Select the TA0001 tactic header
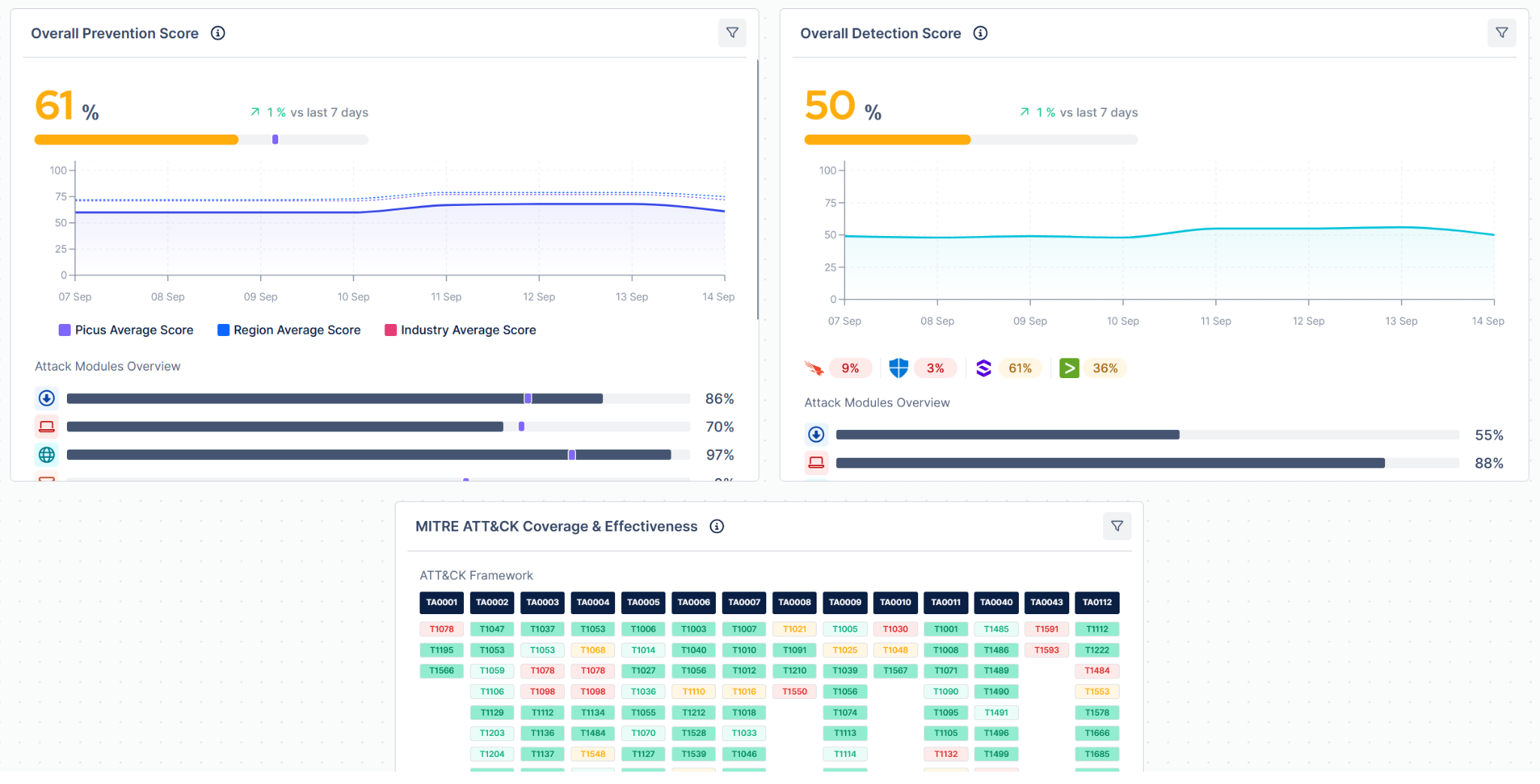The width and height of the screenshot is (1540, 784). click(x=441, y=602)
